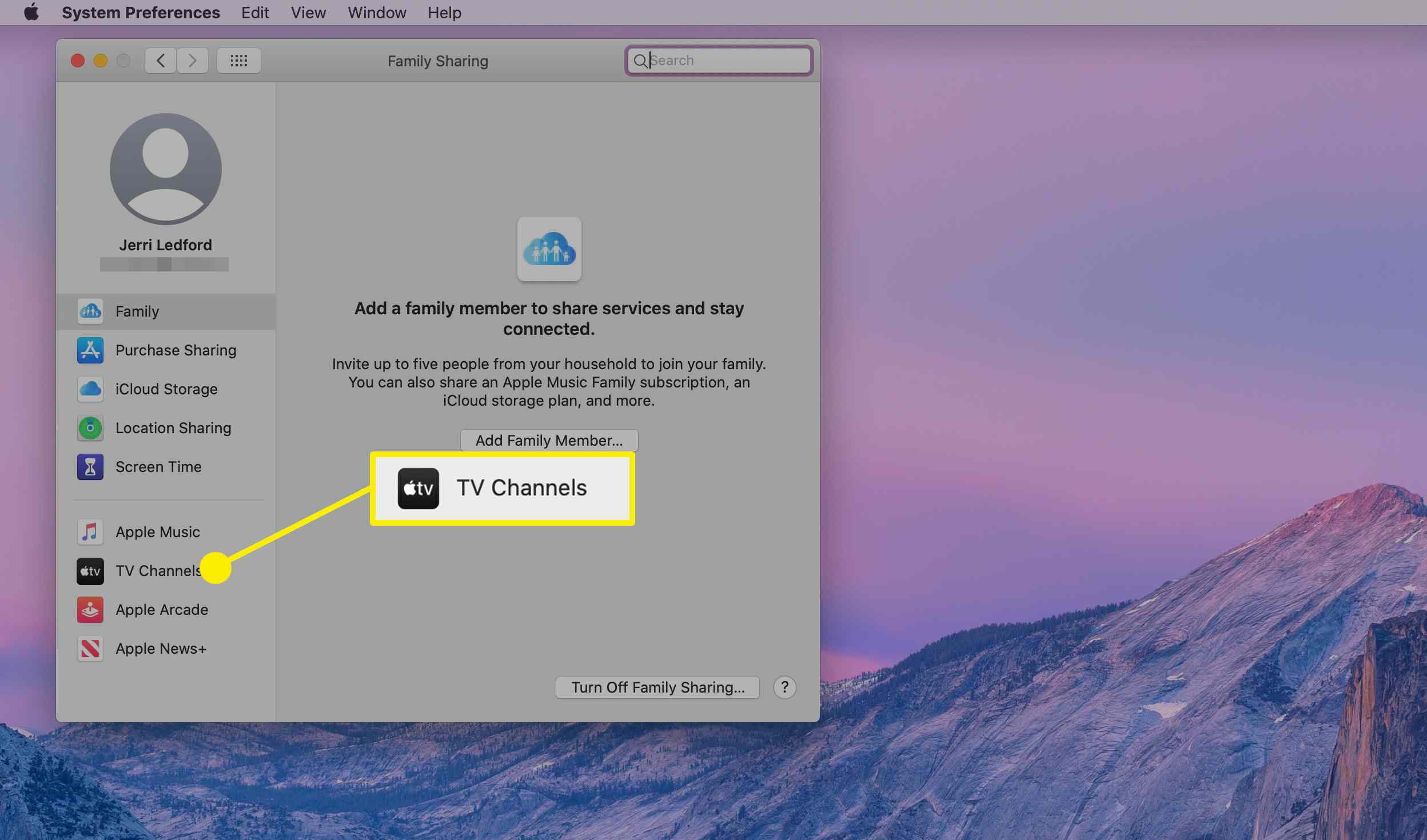Click the user profile avatar picture
The height and width of the screenshot is (840, 1427).
166,169
